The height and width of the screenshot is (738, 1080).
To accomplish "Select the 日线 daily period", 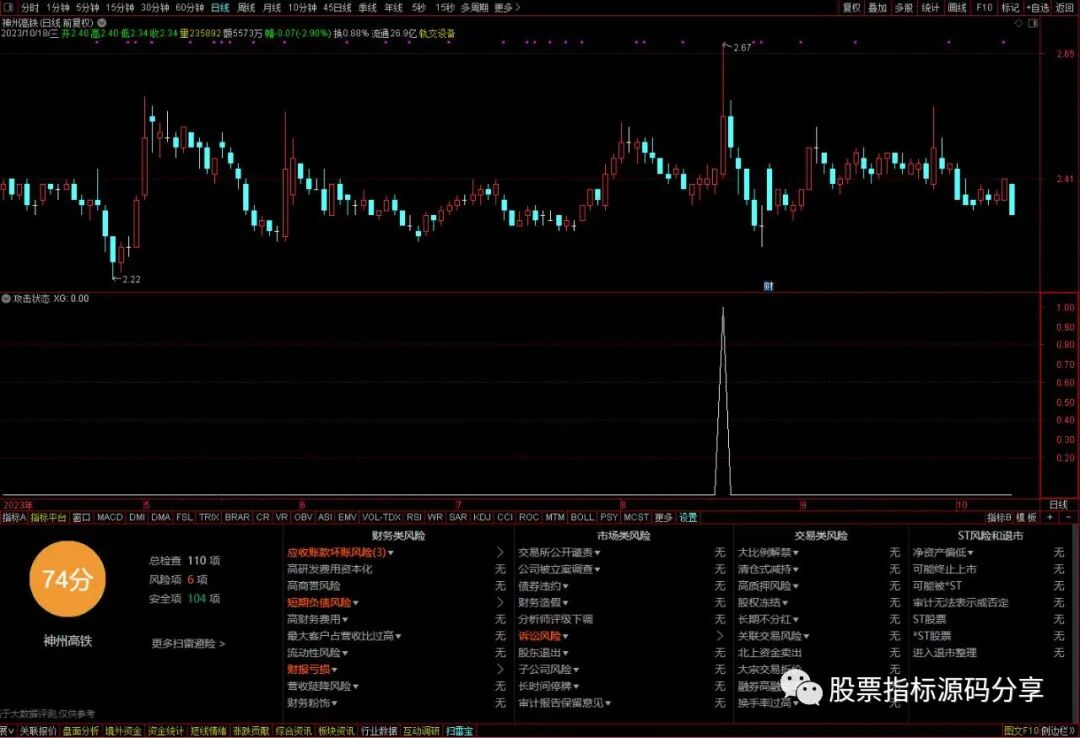I will pos(220,8).
